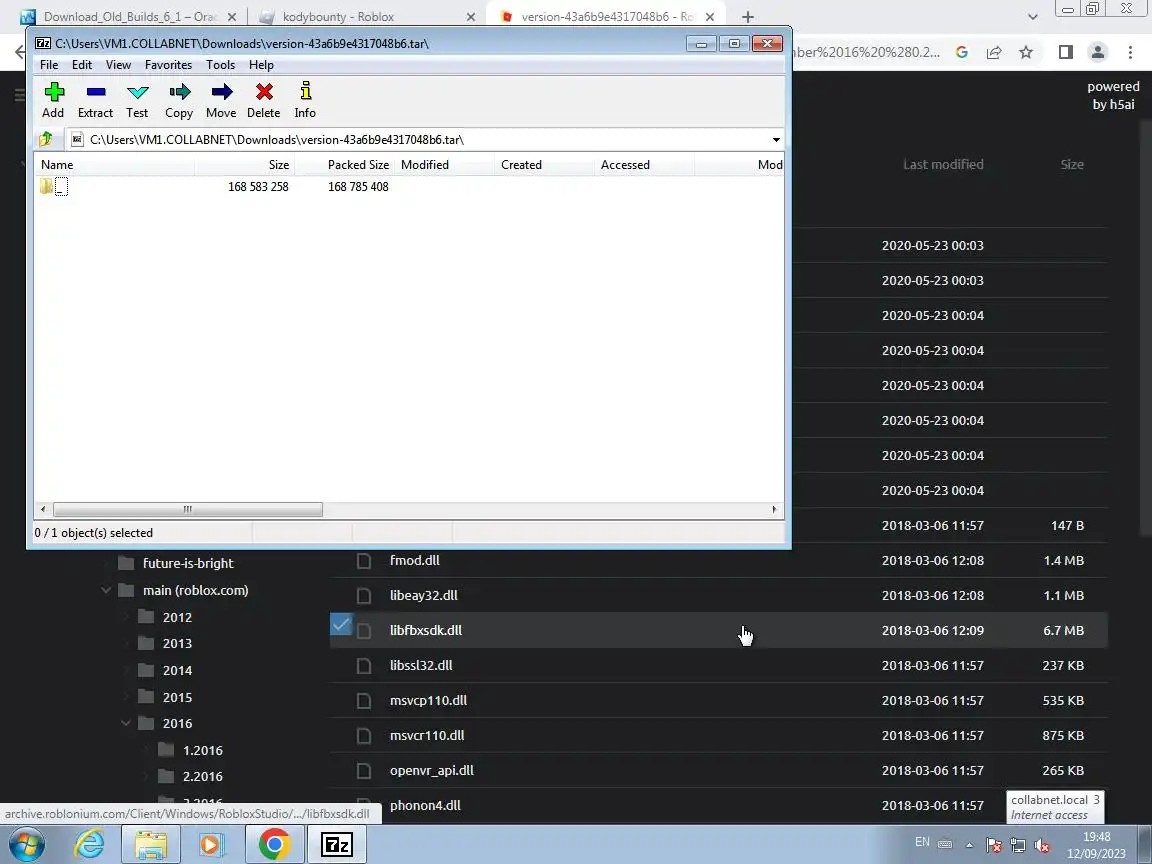The image size is (1152, 864).
Task: Open Windows Explorer from taskbar
Action: coord(151,844)
